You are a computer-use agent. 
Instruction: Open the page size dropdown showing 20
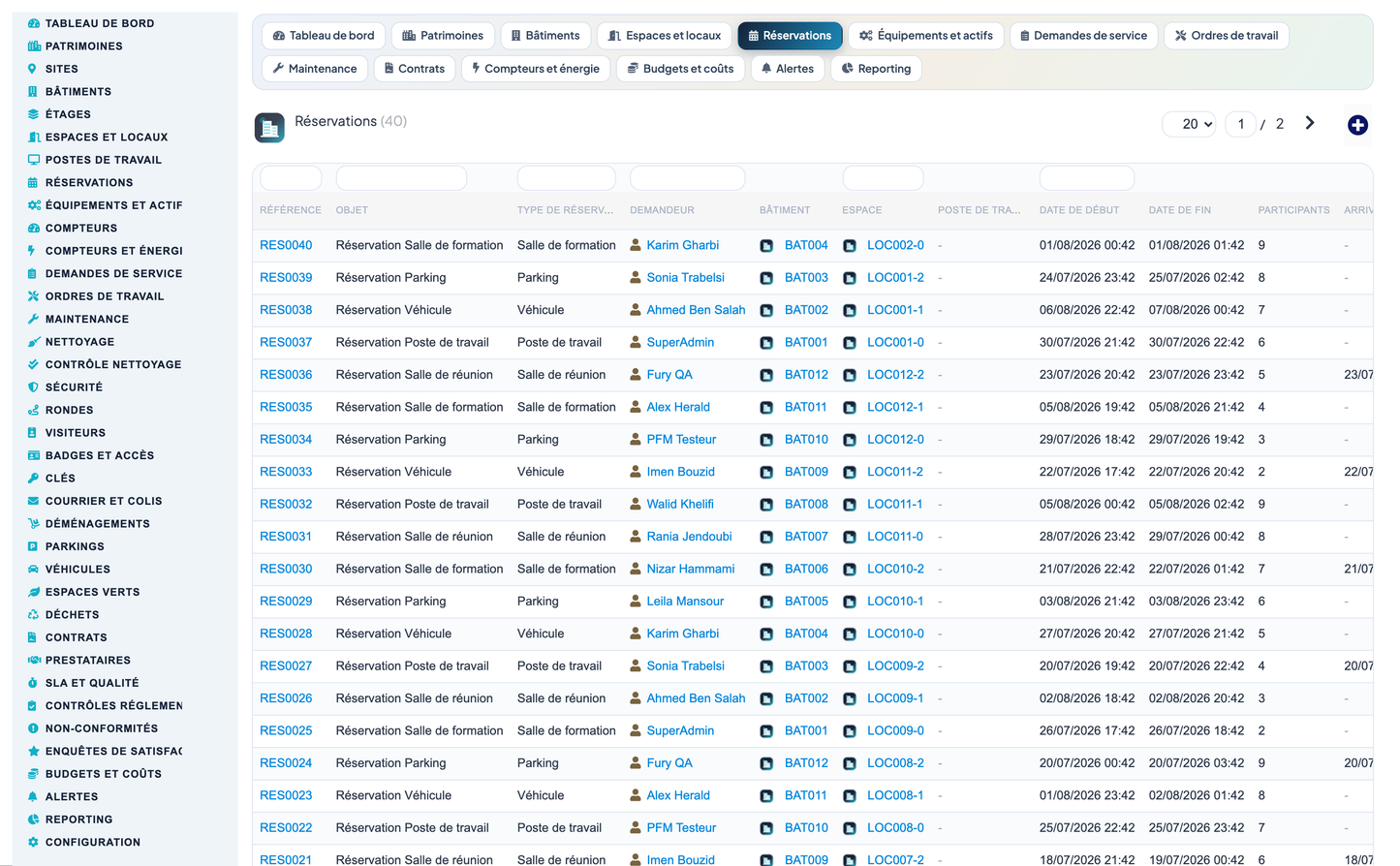1190,124
